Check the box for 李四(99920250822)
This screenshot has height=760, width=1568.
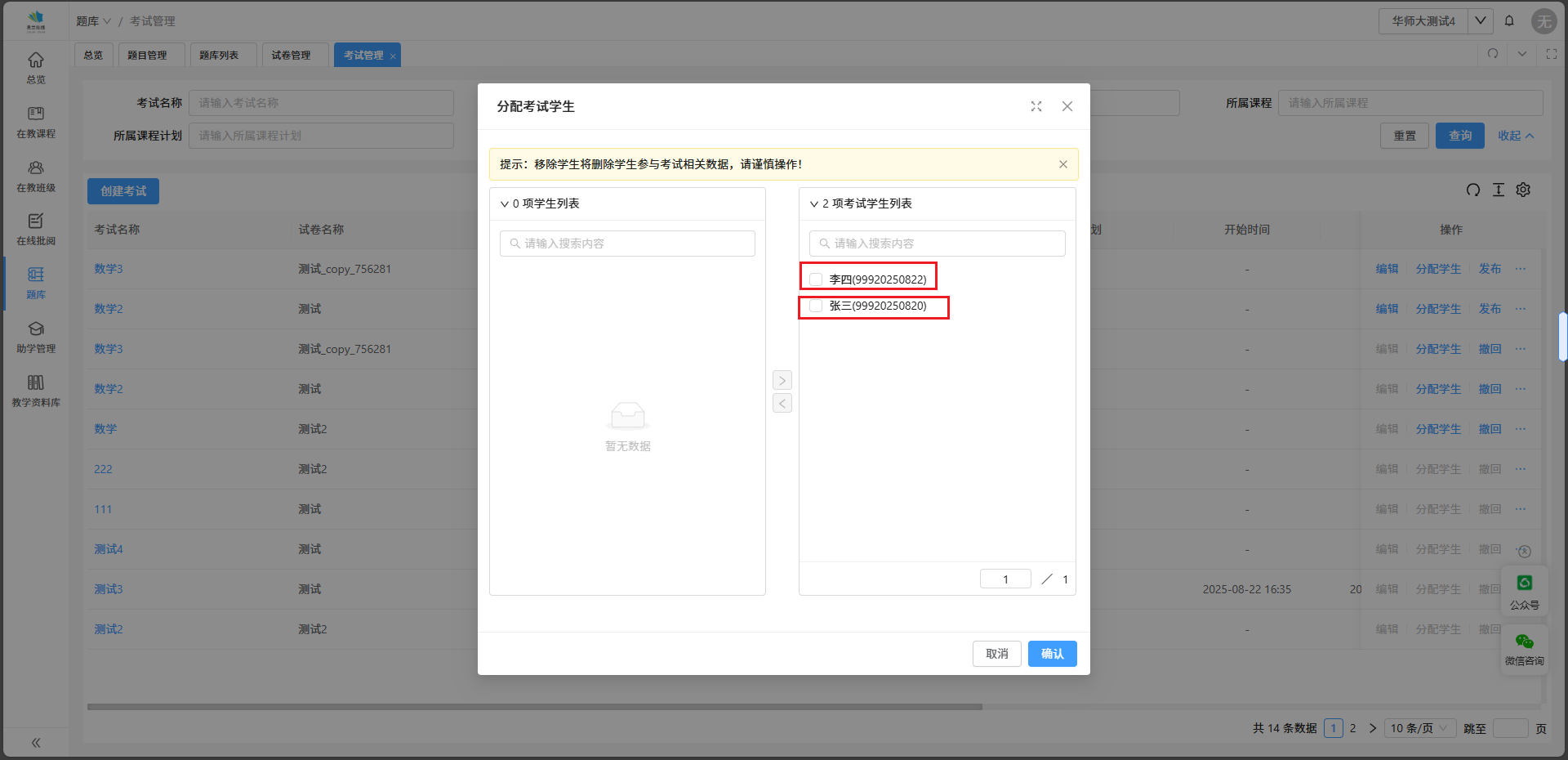816,279
